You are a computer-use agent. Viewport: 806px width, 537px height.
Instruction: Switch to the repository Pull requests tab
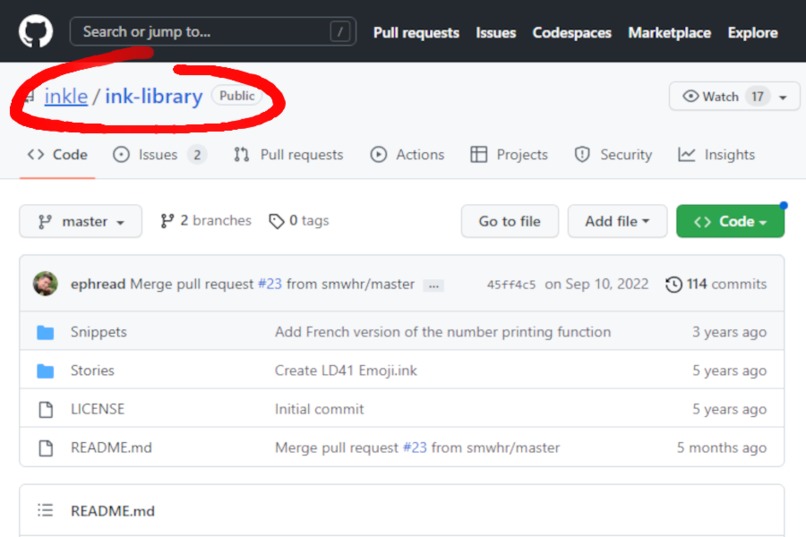coord(288,154)
